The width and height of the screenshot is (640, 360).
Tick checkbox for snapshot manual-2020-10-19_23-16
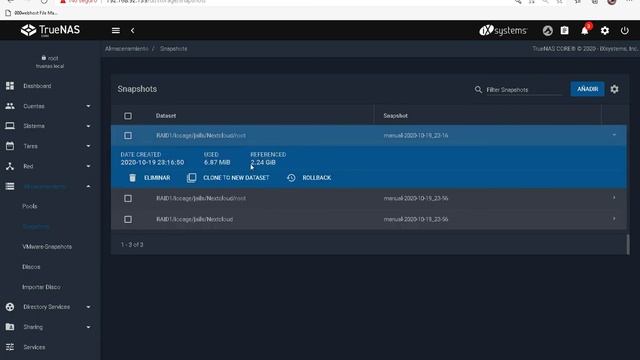[x=128, y=136]
